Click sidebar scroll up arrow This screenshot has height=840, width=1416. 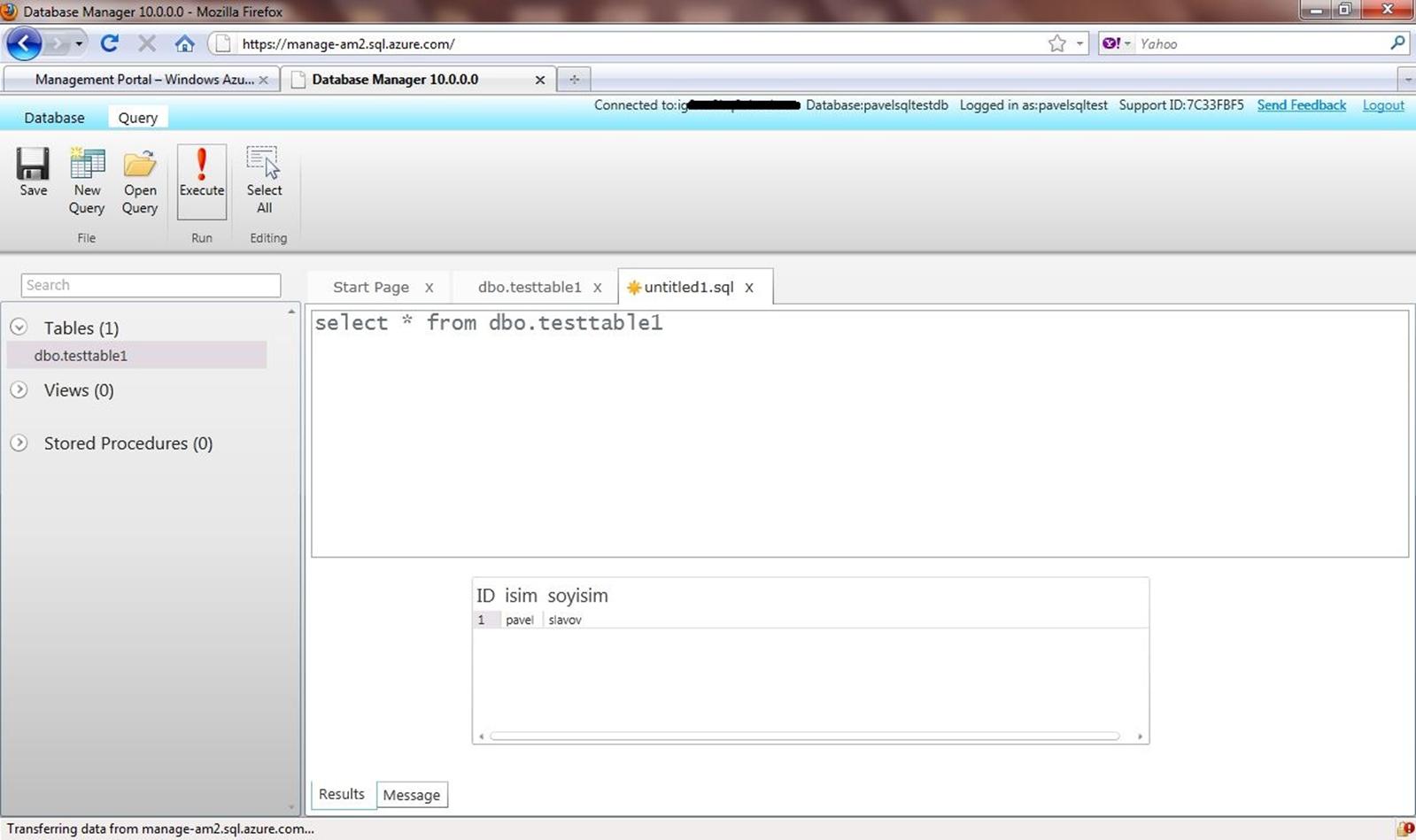pyautogui.click(x=291, y=312)
